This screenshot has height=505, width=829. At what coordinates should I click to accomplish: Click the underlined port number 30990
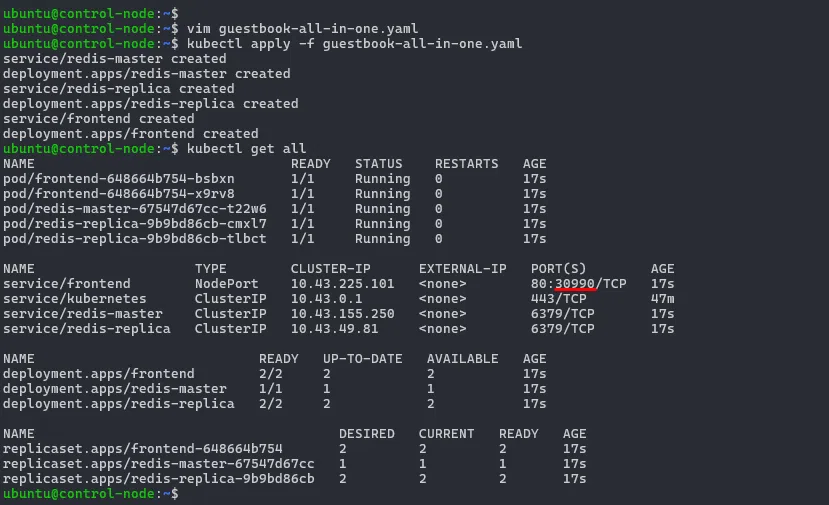click(x=575, y=284)
